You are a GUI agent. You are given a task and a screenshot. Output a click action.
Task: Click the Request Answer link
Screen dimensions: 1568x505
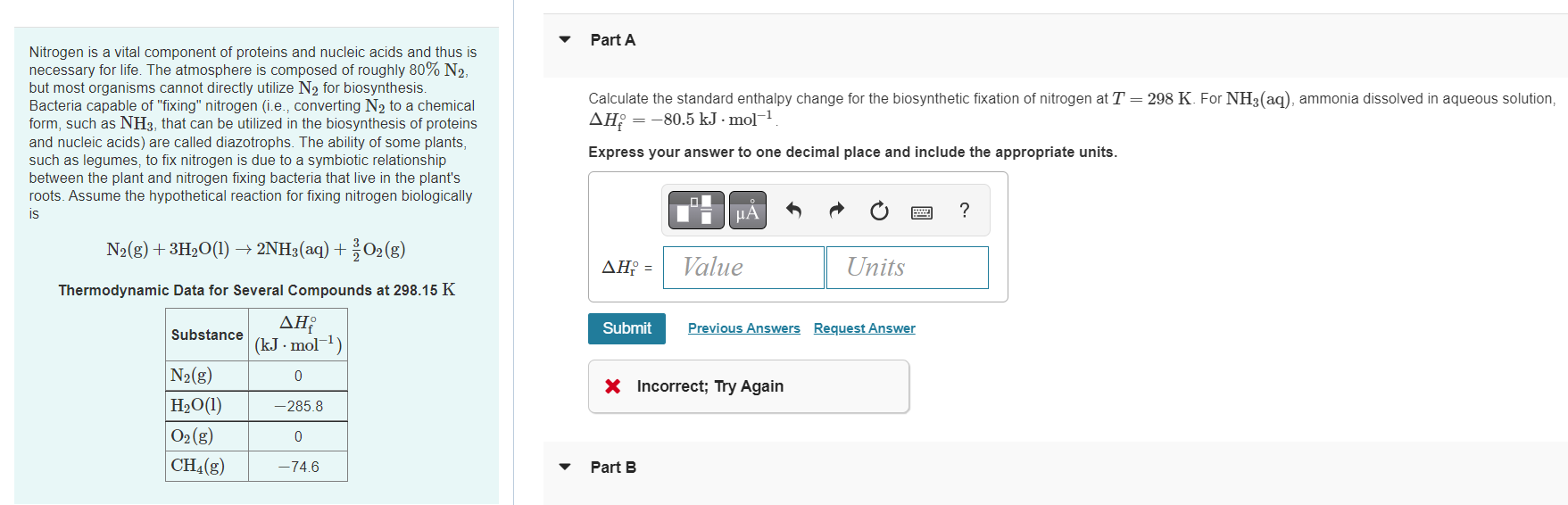864,328
